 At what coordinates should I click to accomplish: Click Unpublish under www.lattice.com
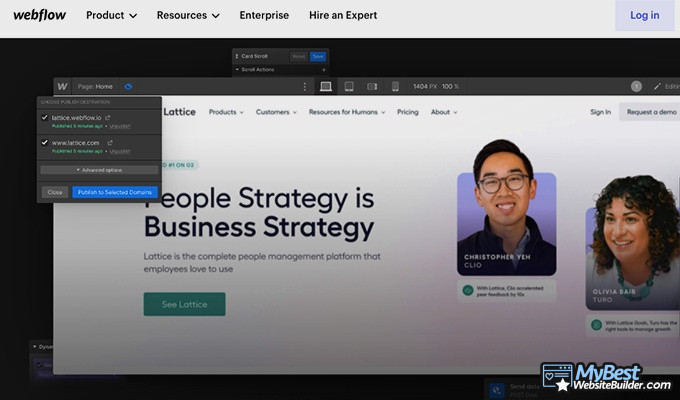point(120,151)
